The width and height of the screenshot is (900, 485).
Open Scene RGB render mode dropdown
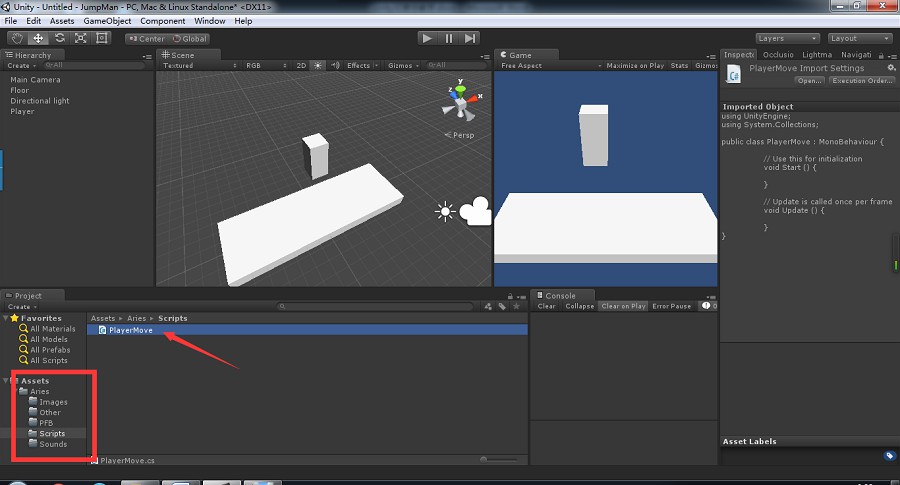tap(266, 65)
